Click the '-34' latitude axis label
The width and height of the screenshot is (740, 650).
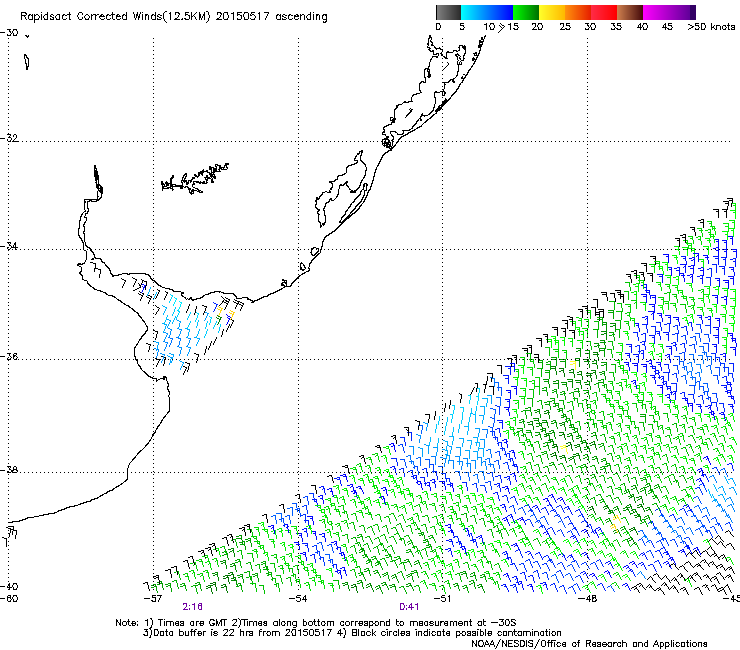[9, 246]
